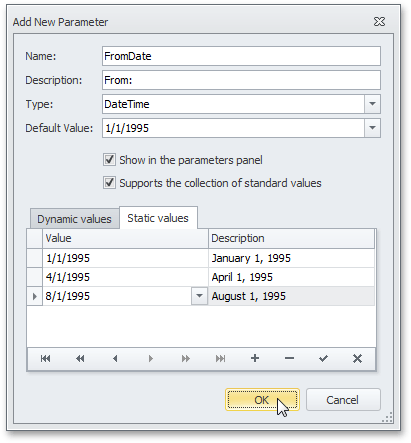Go to first record in navigator
This screenshot has height=443, width=411.
coord(45,359)
